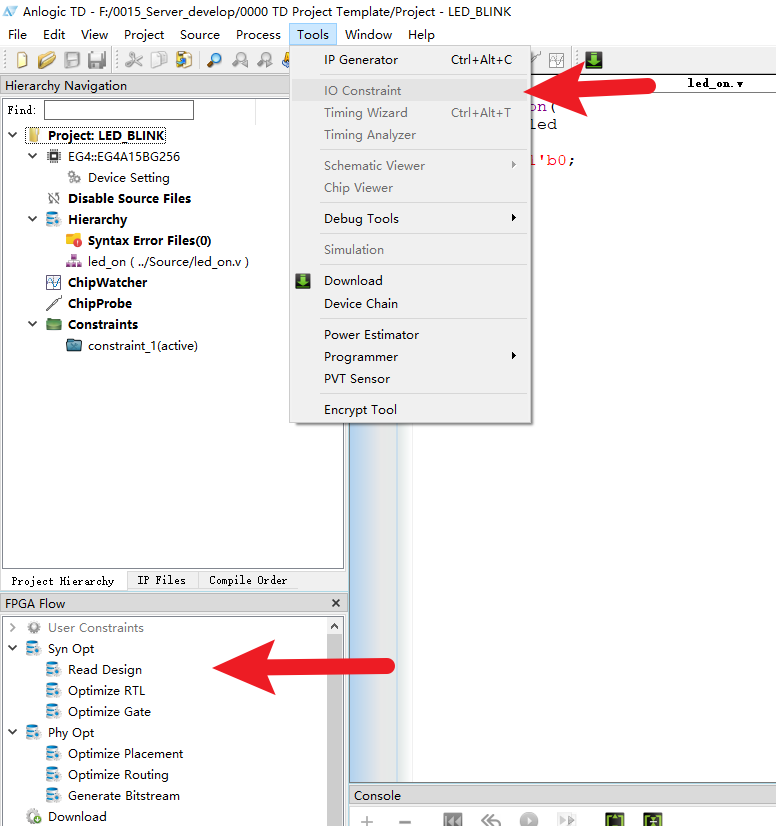Click Disable Source Files tree item
Screen dimensions: 776x826
[129, 199]
